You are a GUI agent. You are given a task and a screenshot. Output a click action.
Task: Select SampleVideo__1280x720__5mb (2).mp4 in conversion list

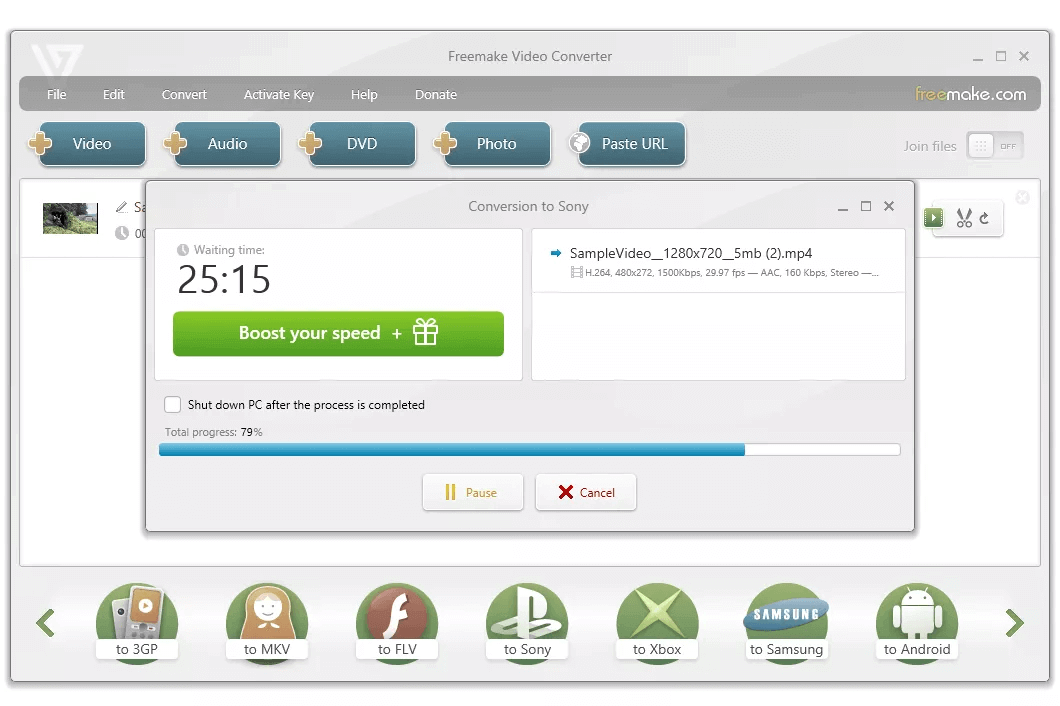[x=691, y=253]
